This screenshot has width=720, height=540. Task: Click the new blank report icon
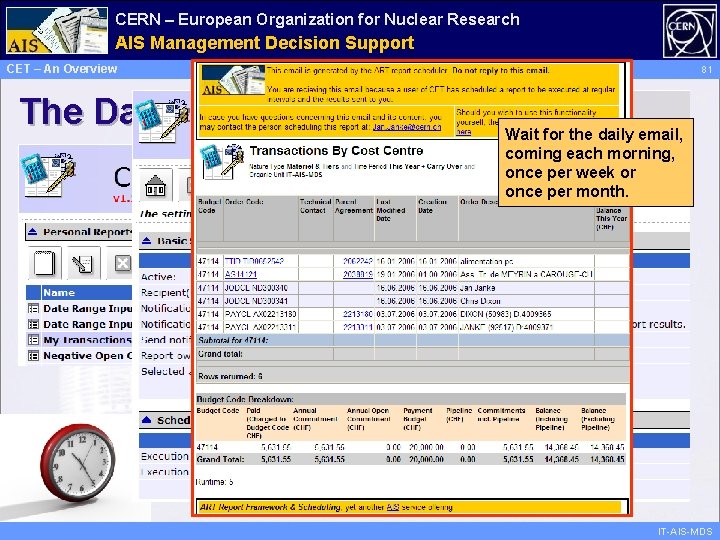[x=44, y=263]
